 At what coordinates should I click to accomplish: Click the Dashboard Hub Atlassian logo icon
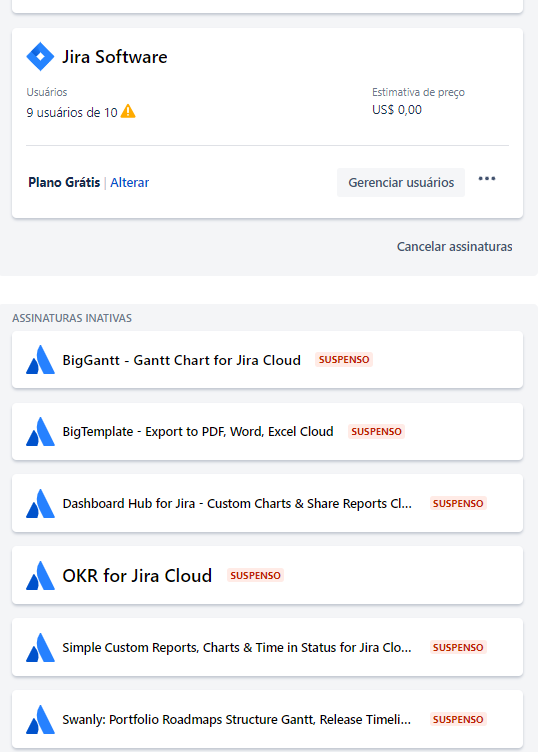40,504
